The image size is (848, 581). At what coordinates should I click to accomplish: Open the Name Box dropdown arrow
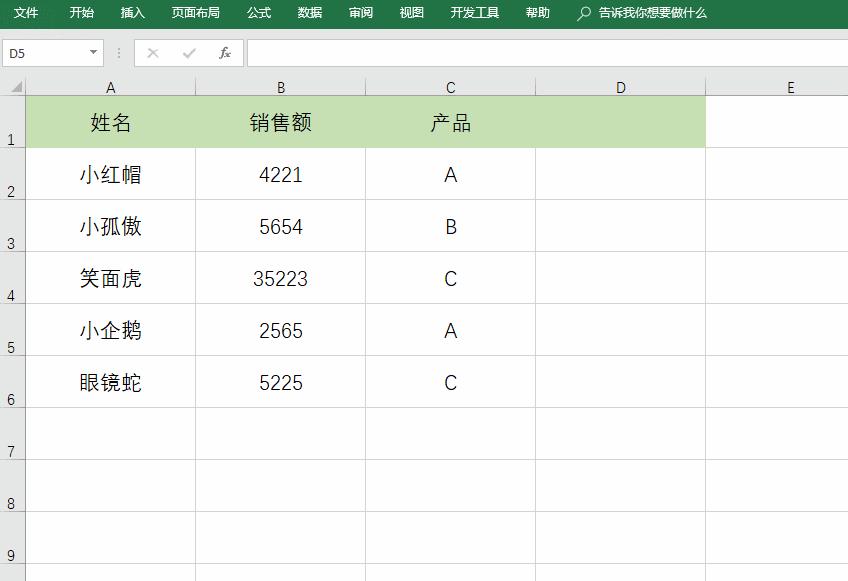coord(95,52)
